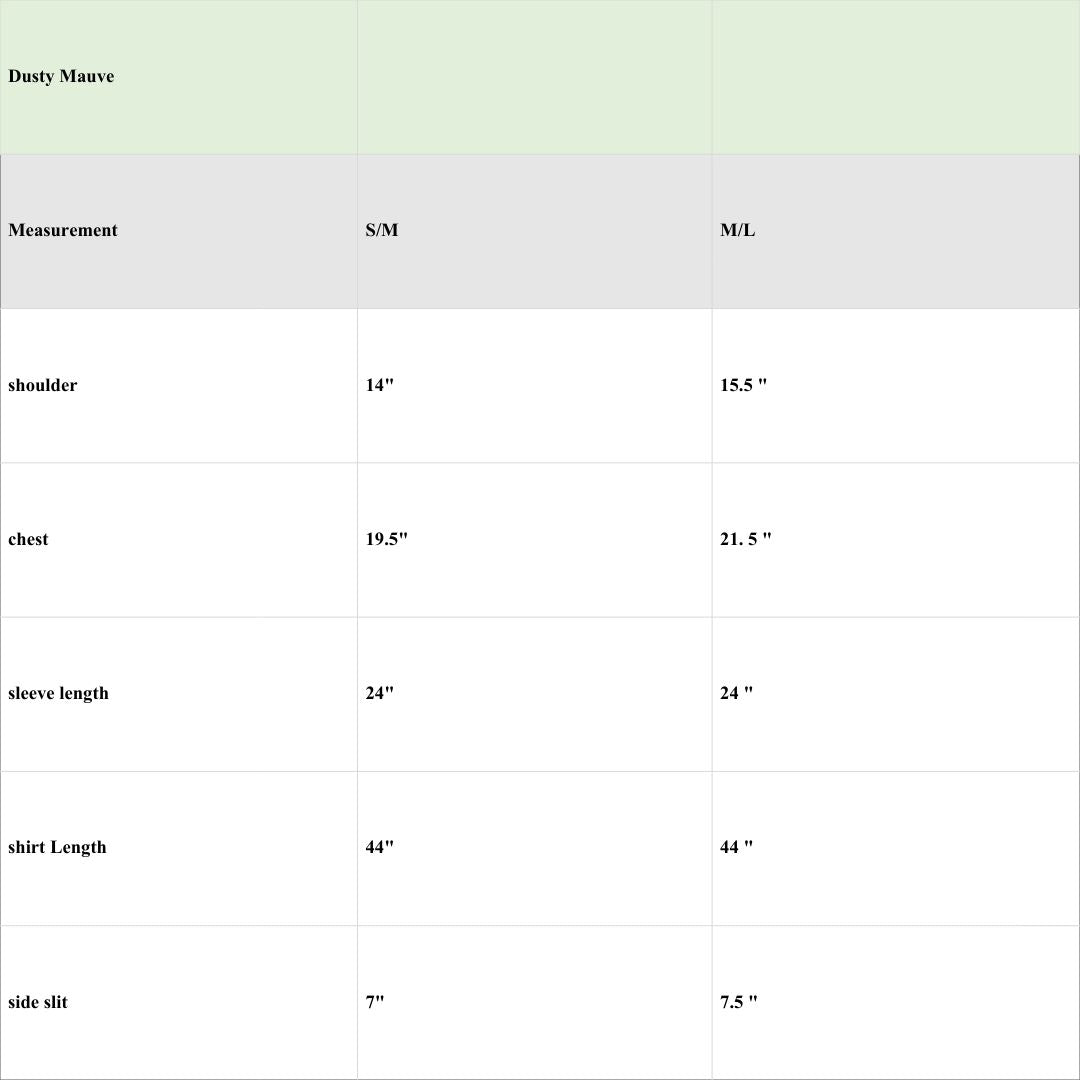
Task: Click the empty green cell above S/M
Action: click(x=534, y=77)
